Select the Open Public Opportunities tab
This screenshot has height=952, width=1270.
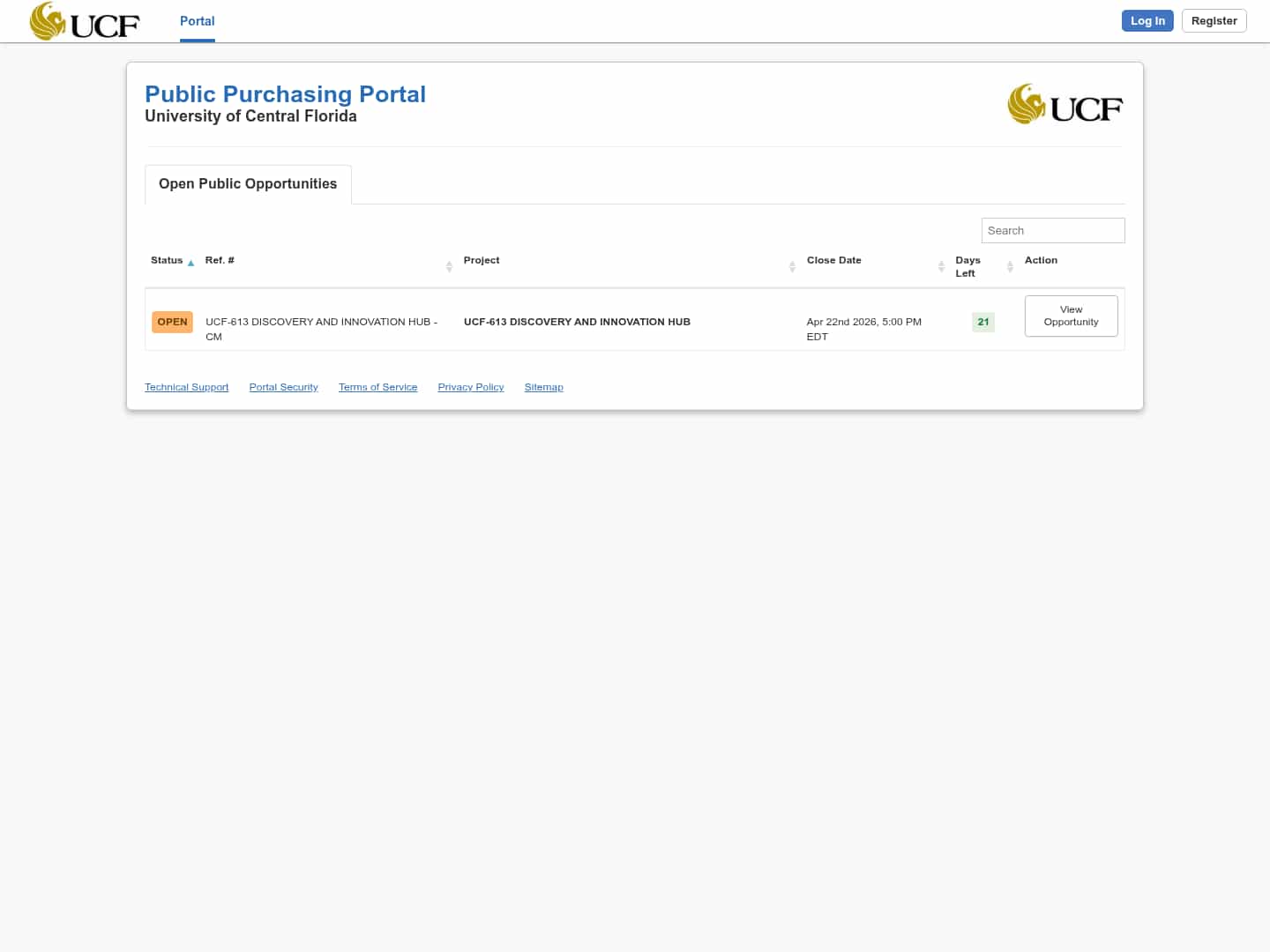[248, 183]
